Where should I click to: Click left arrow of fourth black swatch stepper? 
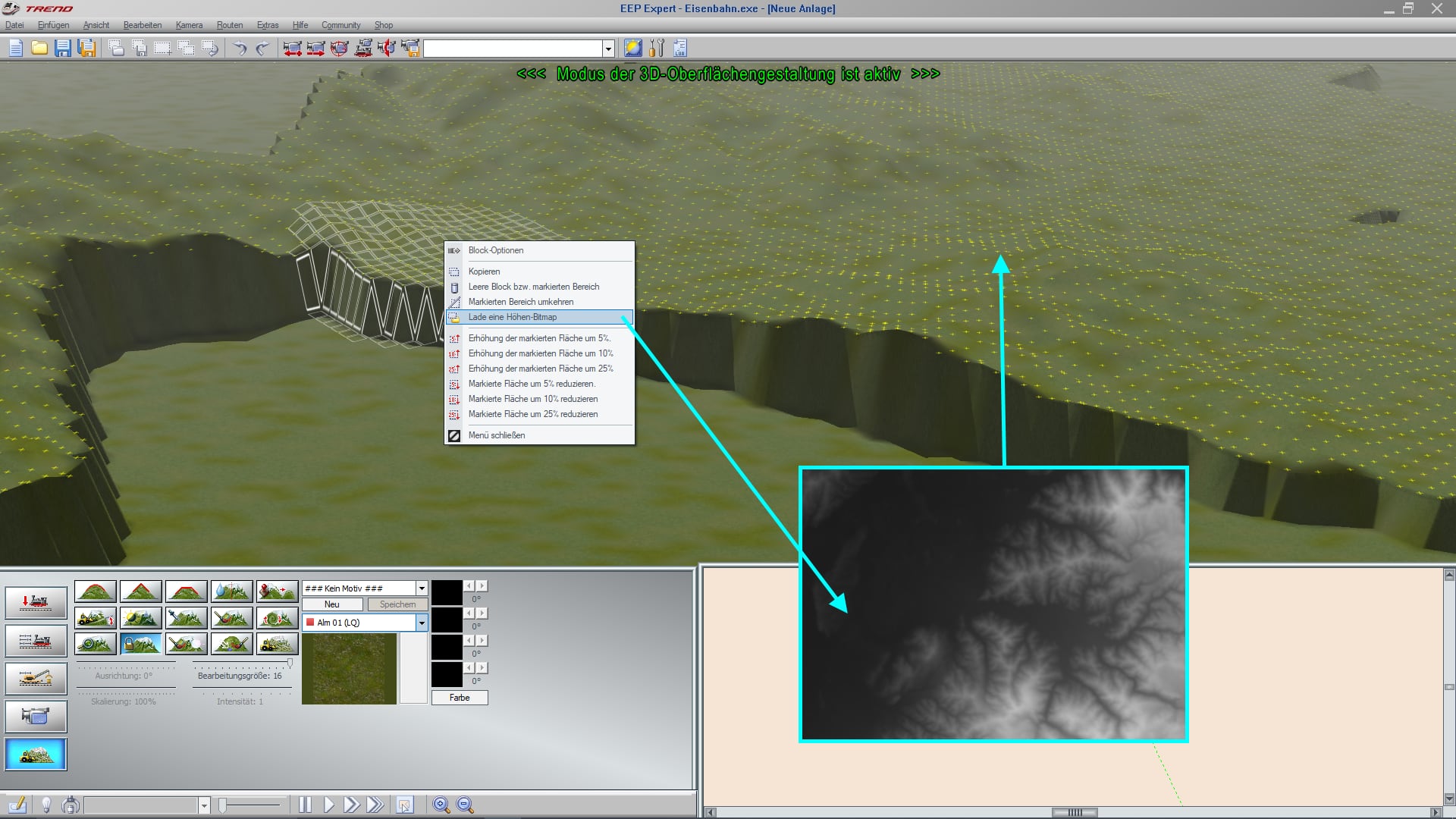469,668
